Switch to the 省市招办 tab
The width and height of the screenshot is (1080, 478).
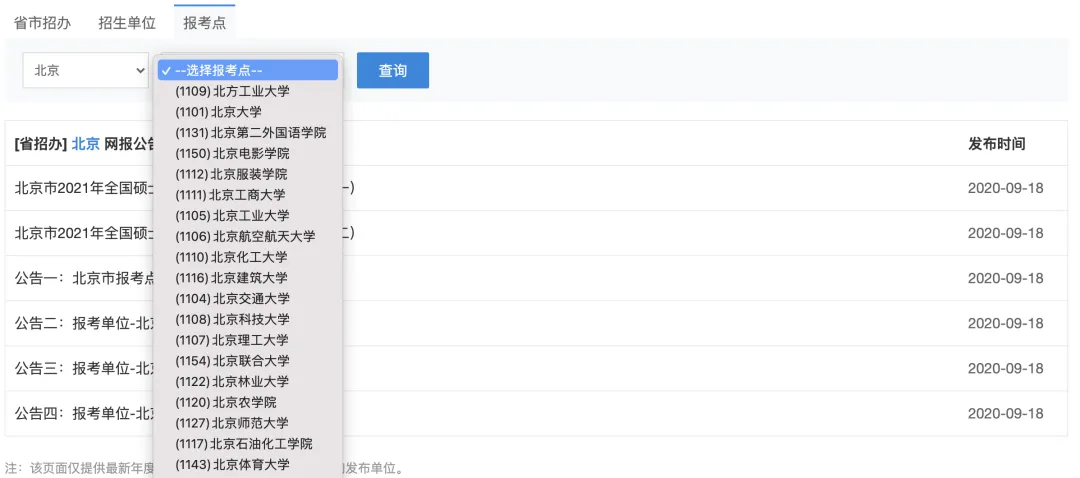tap(43, 23)
